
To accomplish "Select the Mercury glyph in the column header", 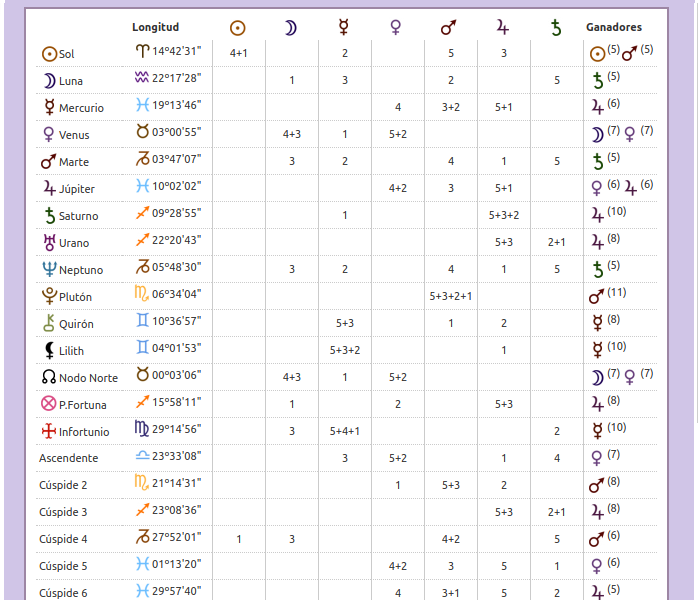I will click(x=344, y=28).
